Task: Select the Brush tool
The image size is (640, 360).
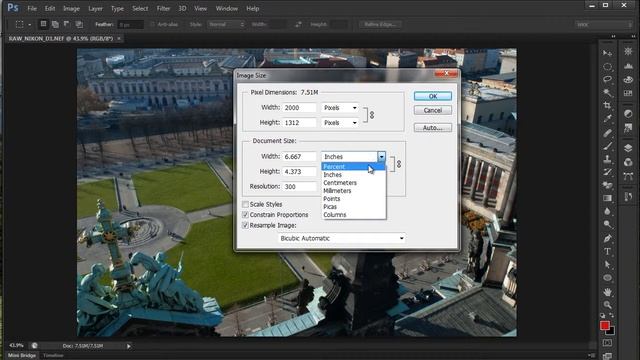Action: coord(607,146)
